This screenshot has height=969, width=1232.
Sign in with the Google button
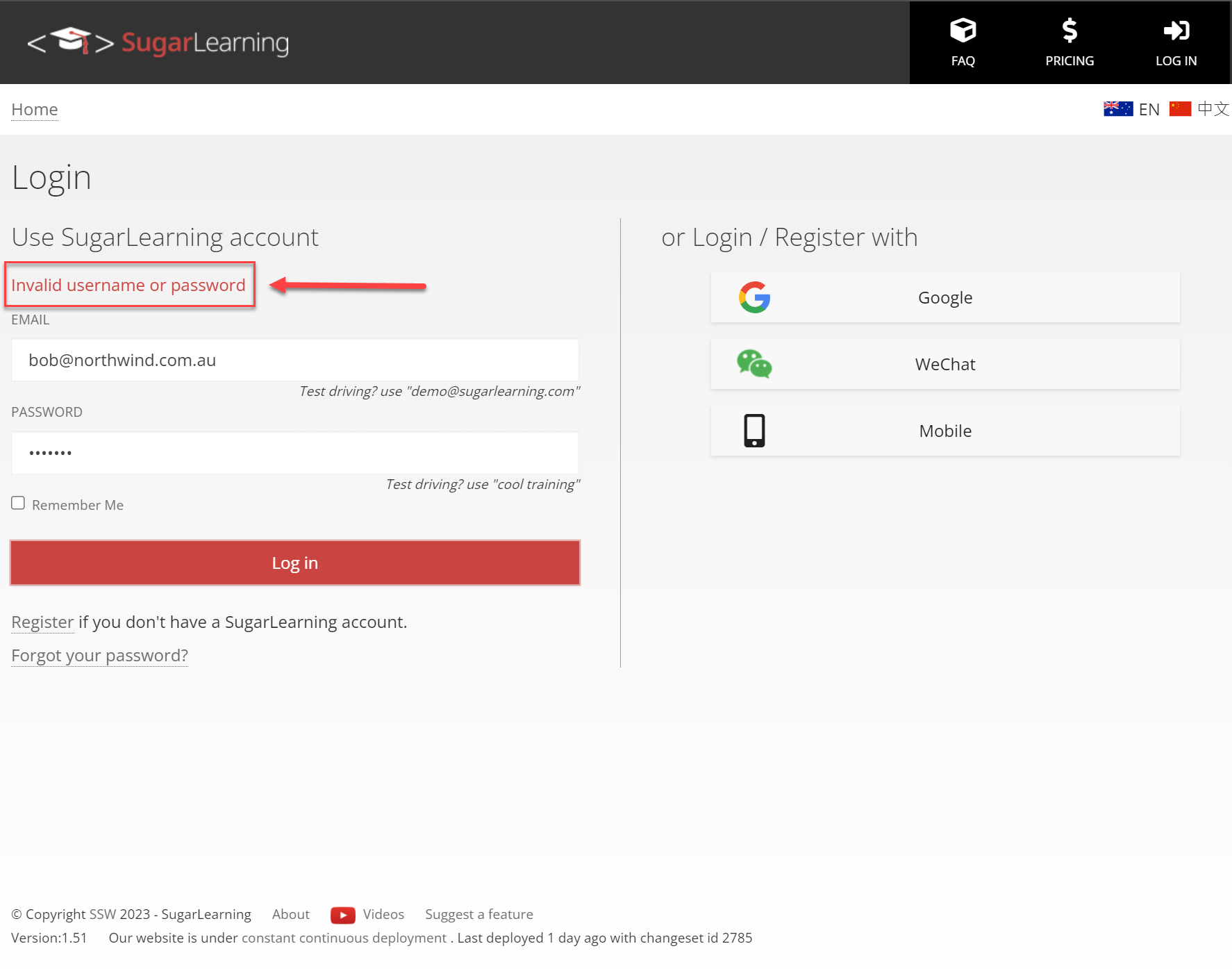(944, 298)
